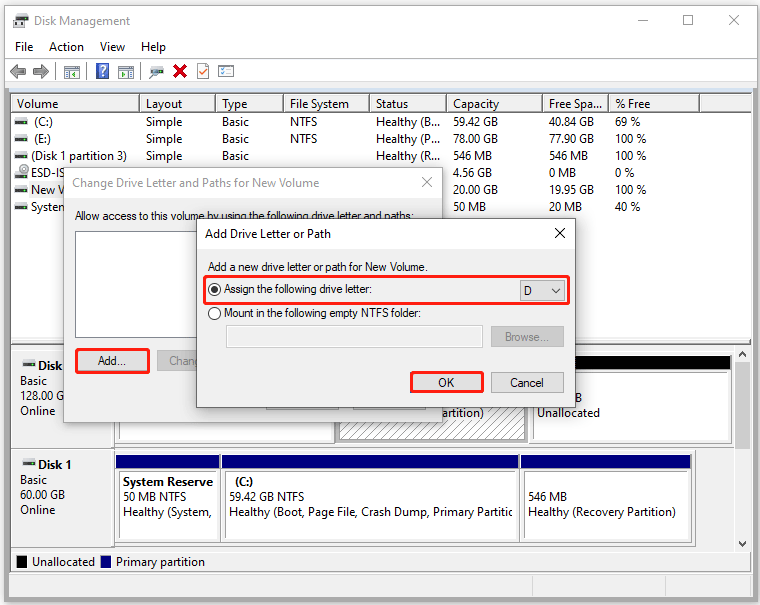Open the Help menu
Screen dimensions: 760x605
tap(153, 47)
